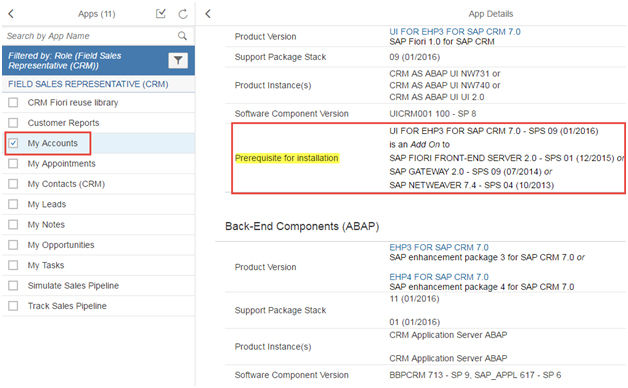Tick the Simulate Sales Pipeline checkbox
The height and width of the screenshot is (388, 628).
(13, 285)
